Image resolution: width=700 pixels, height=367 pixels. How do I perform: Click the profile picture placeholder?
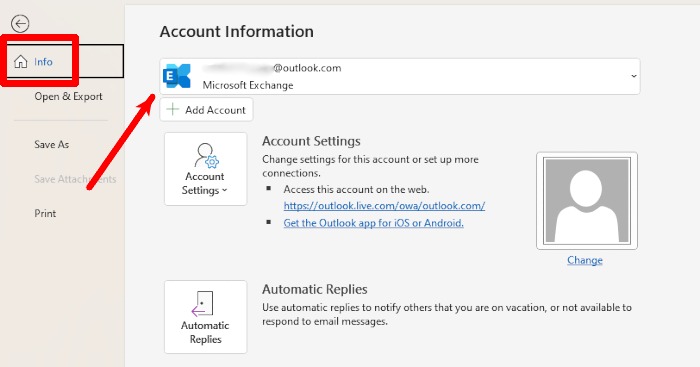click(x=587, y=200)
